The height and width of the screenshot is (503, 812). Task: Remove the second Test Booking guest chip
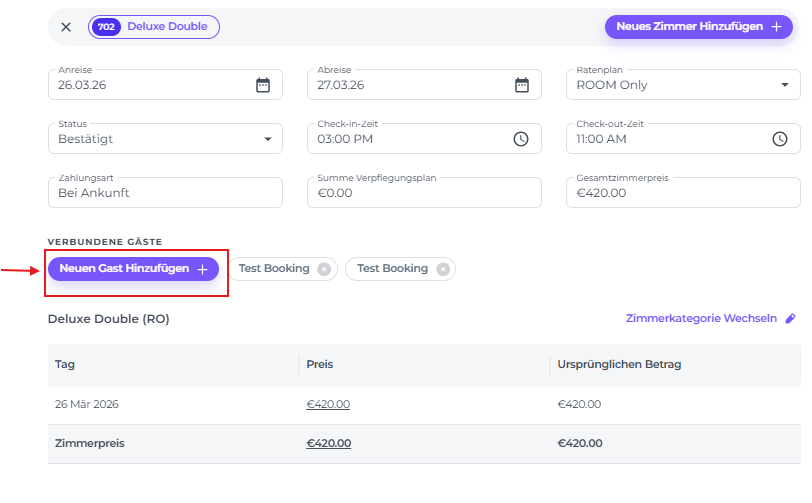point(442,269)
